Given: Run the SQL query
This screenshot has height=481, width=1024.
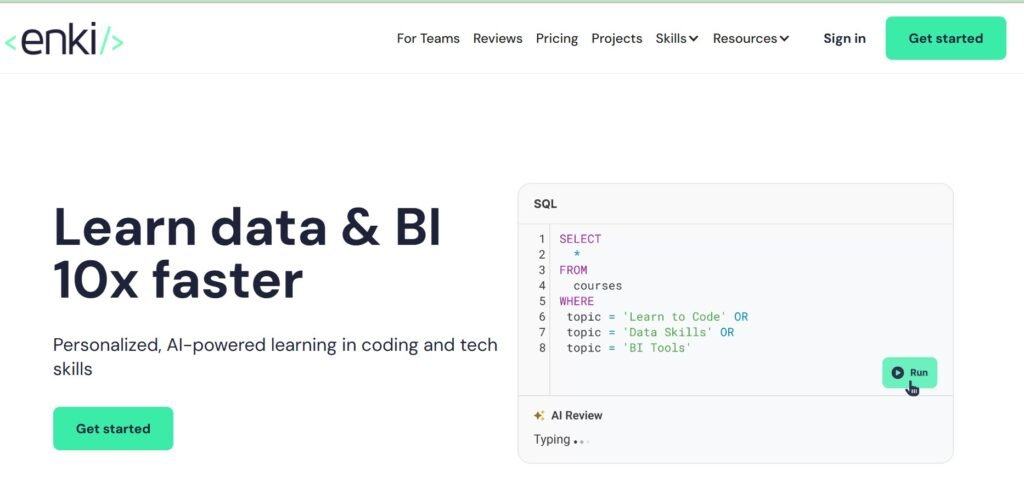Looking at the screenshot, I should pos(909,373).
